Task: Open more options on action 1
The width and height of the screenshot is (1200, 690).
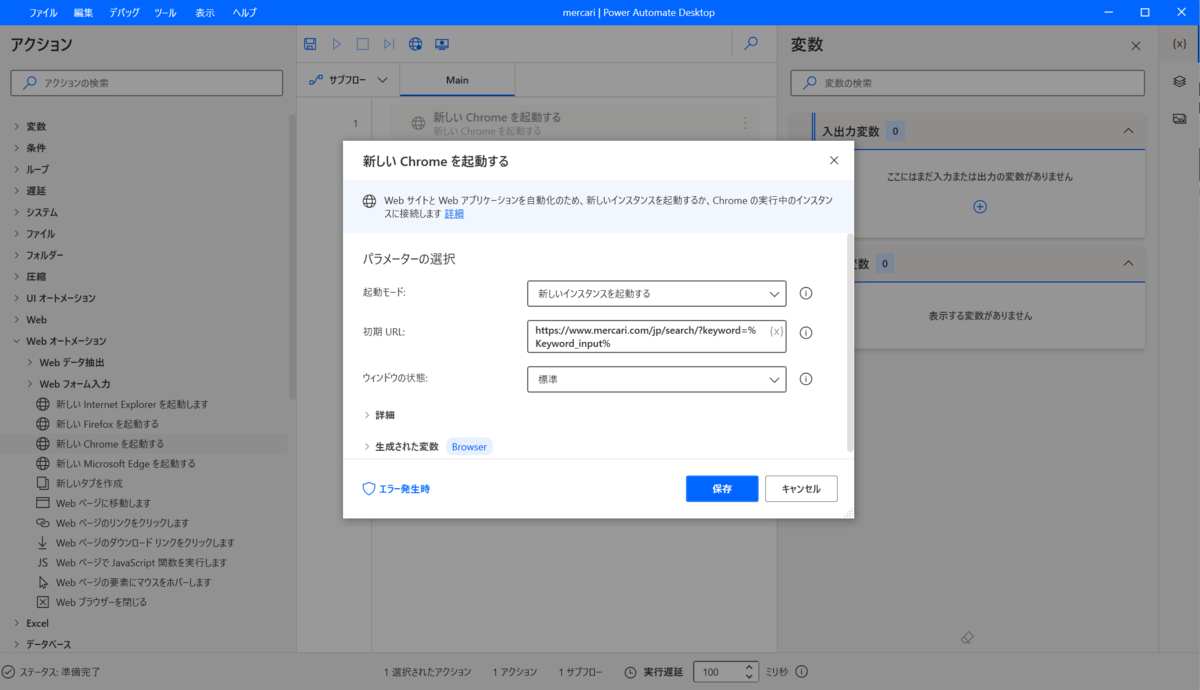Action: 745,123
